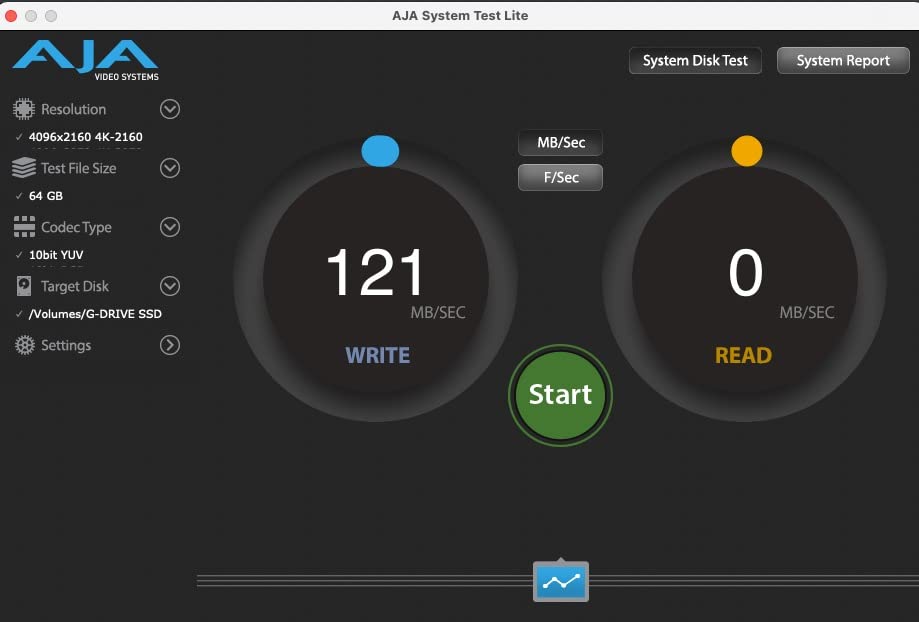Click the Test File Size label
This screenshot has height=622, width=919.
click(x=79, y=168)
